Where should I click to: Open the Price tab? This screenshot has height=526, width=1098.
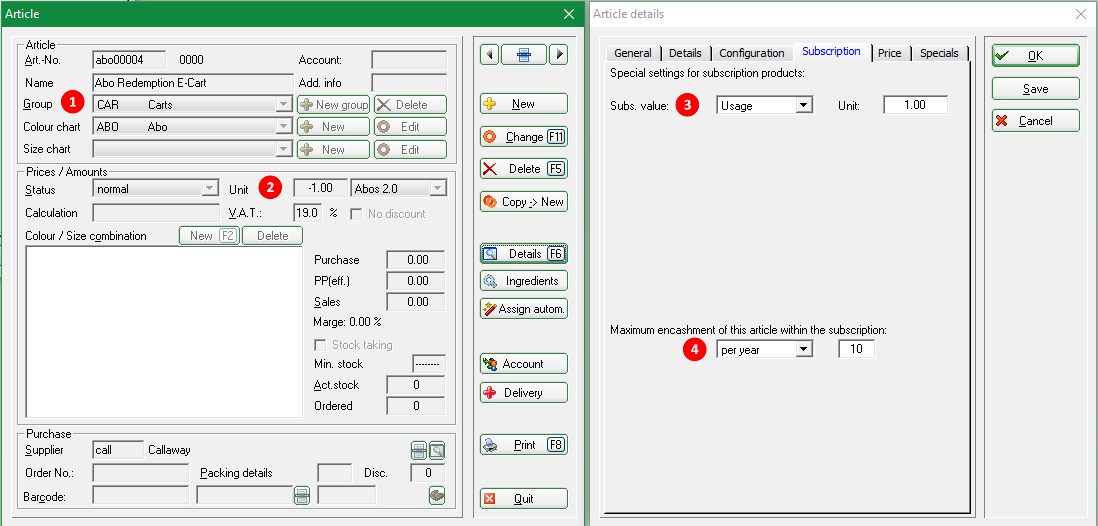[890, 53]
